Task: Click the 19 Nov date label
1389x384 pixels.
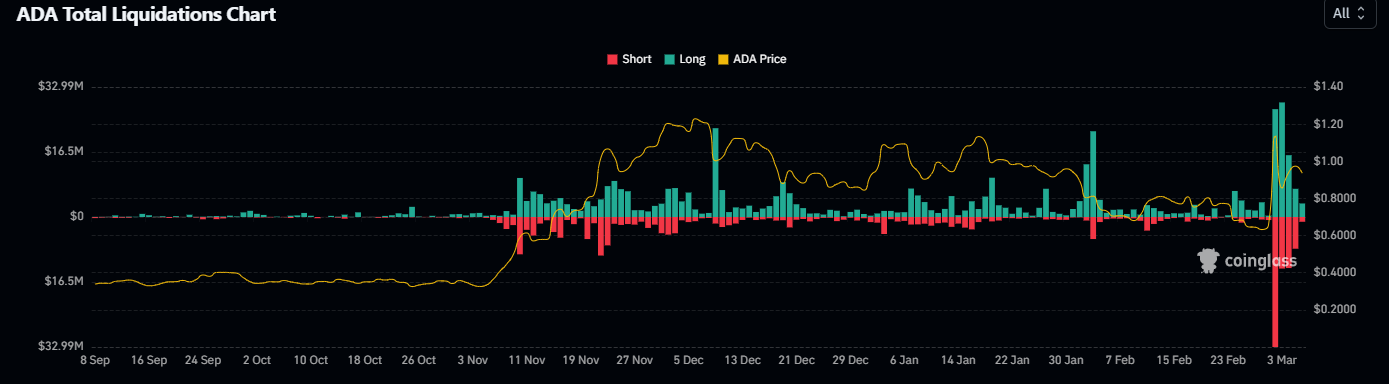Action: pyautogui.click(x=581, y=359)
